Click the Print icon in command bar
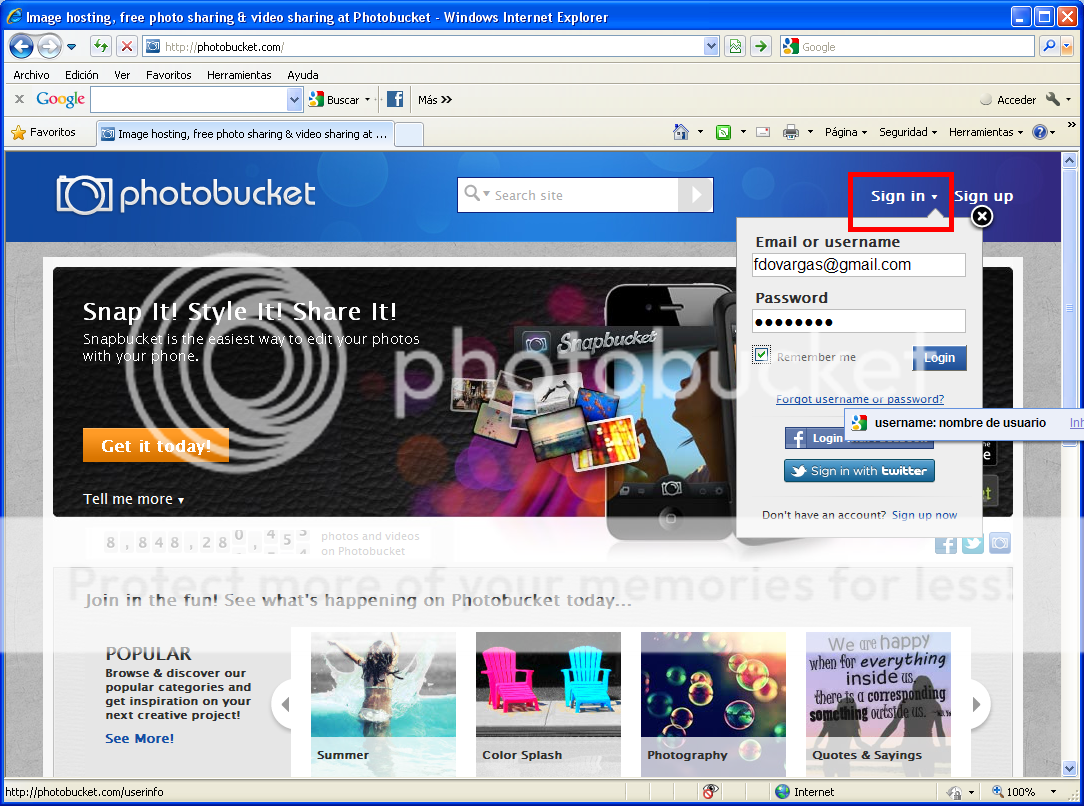This screenshot has width=1084, height=806. (791, 132)
